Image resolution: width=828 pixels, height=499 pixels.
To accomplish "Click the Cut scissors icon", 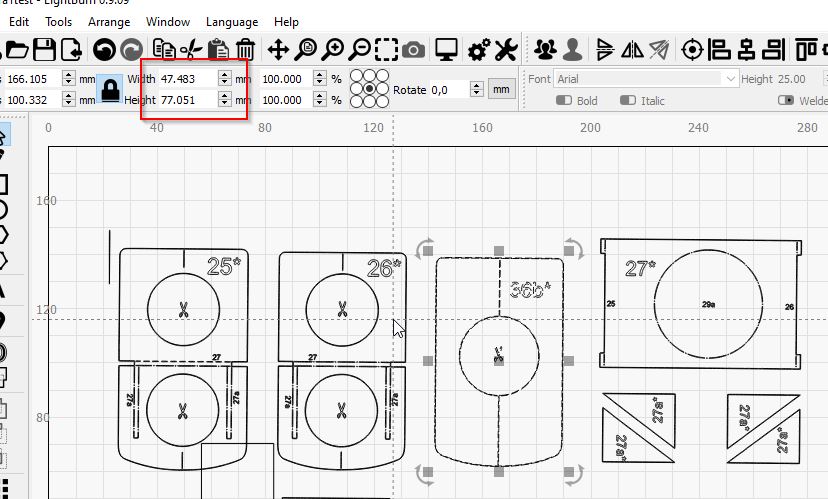I will [192, 49].
